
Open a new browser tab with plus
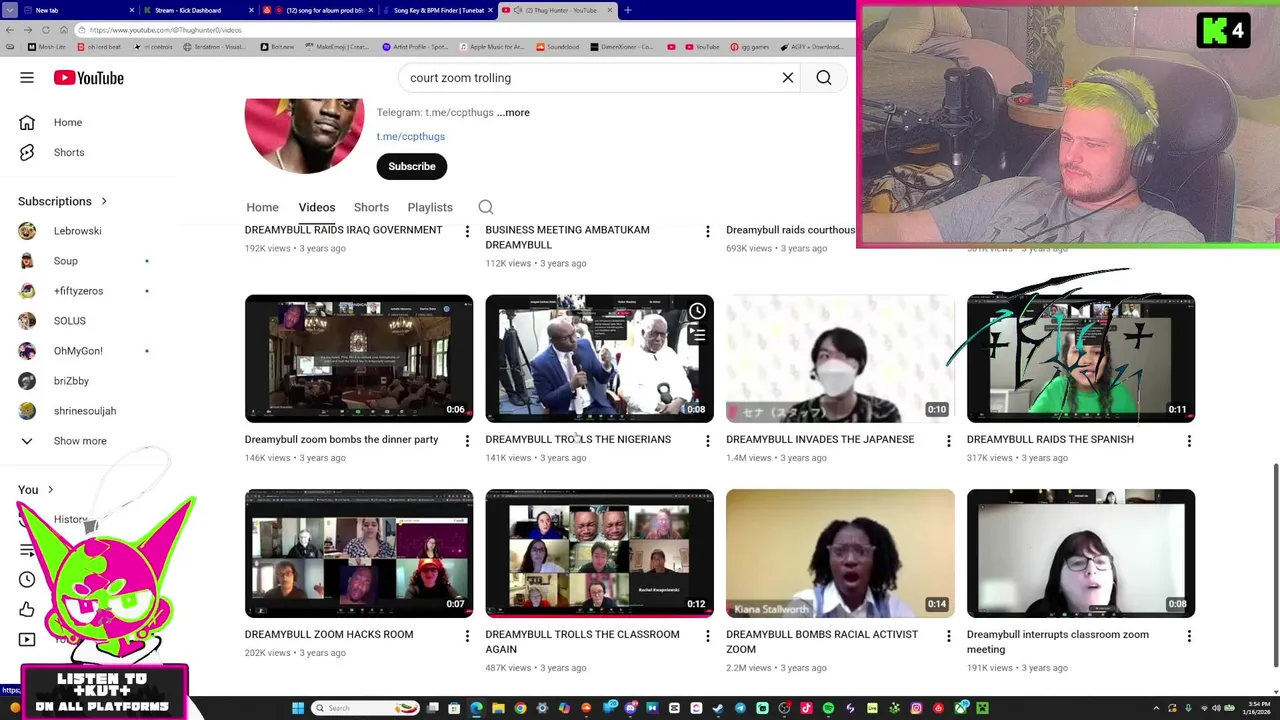pyautogui.click(x=628, y=10)
